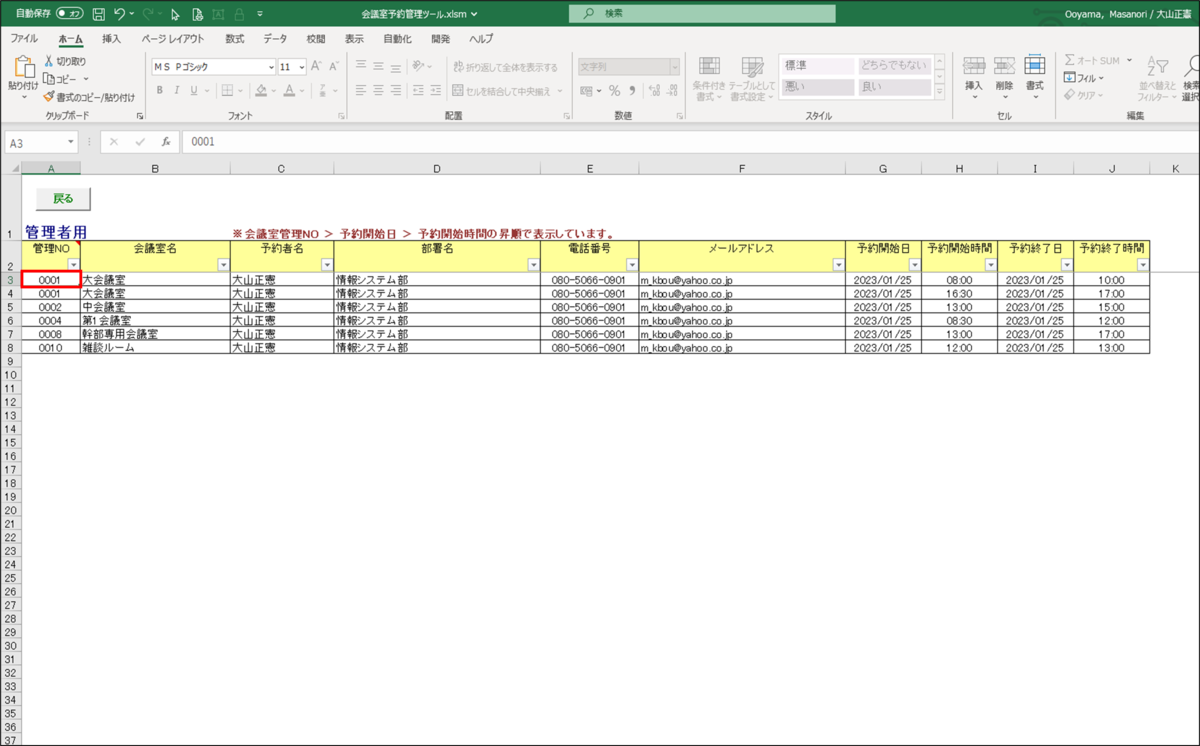Screen dimensions: 1200x746
Task: Open Format as Table (テーブルとして書式設定)
Action: 751,79
